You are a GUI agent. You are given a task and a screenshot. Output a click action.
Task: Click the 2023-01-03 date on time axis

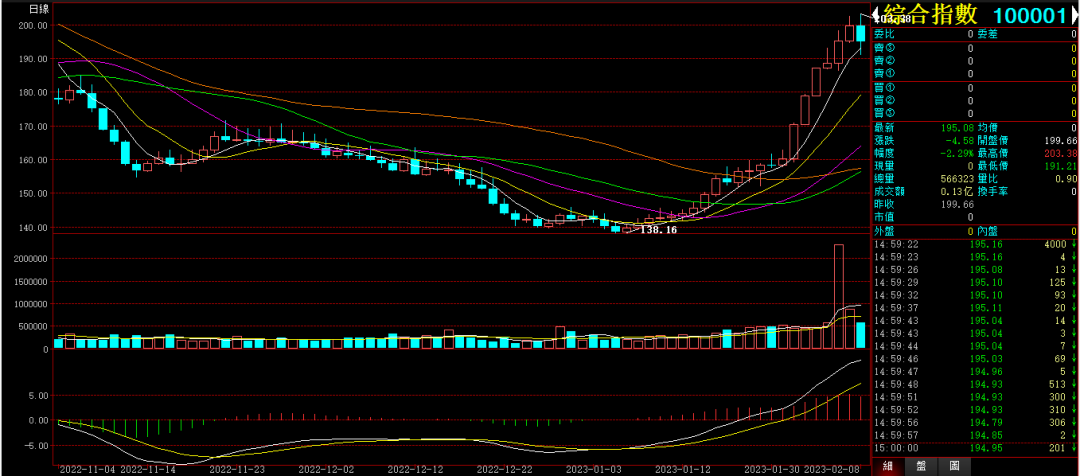tap(594, 468)
